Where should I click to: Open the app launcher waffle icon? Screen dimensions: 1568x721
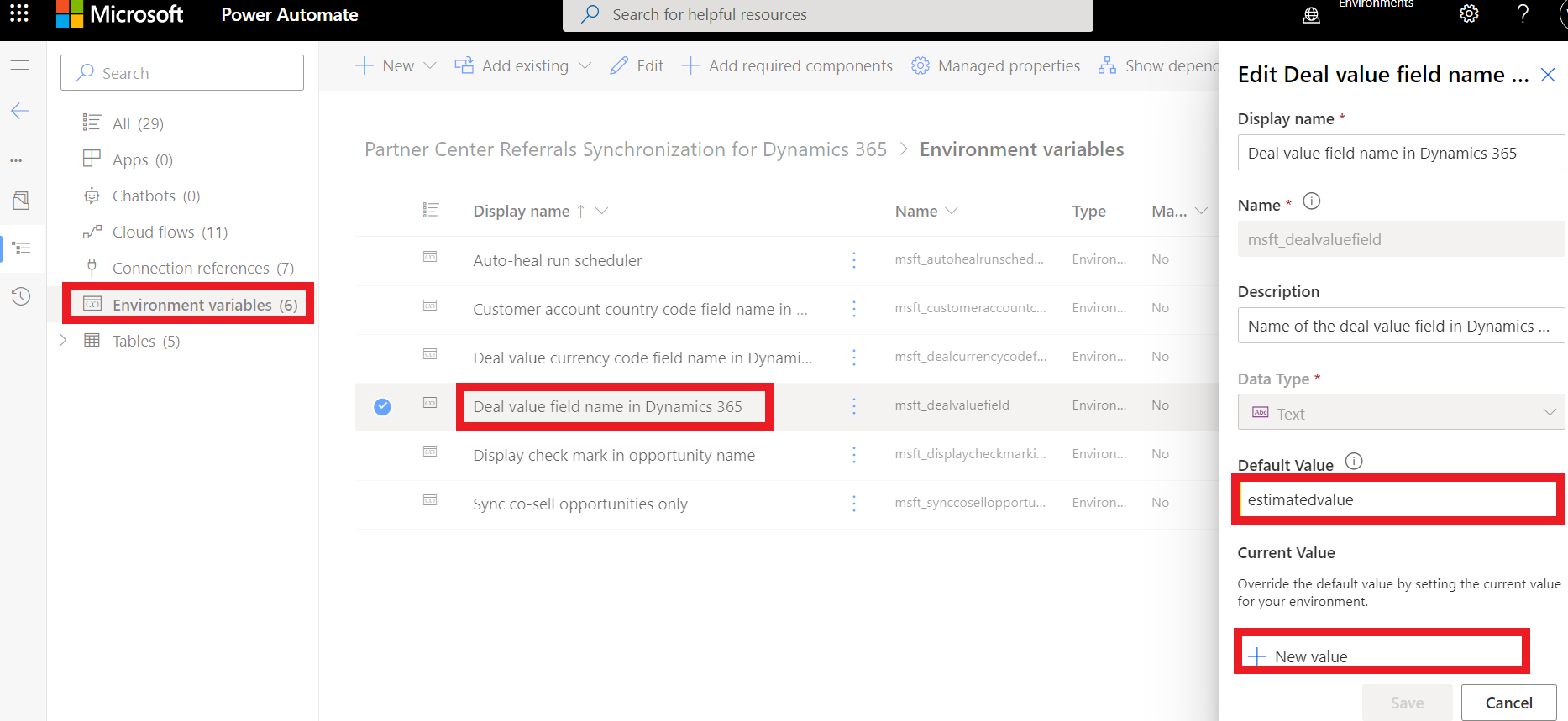[x=18, y=13]
